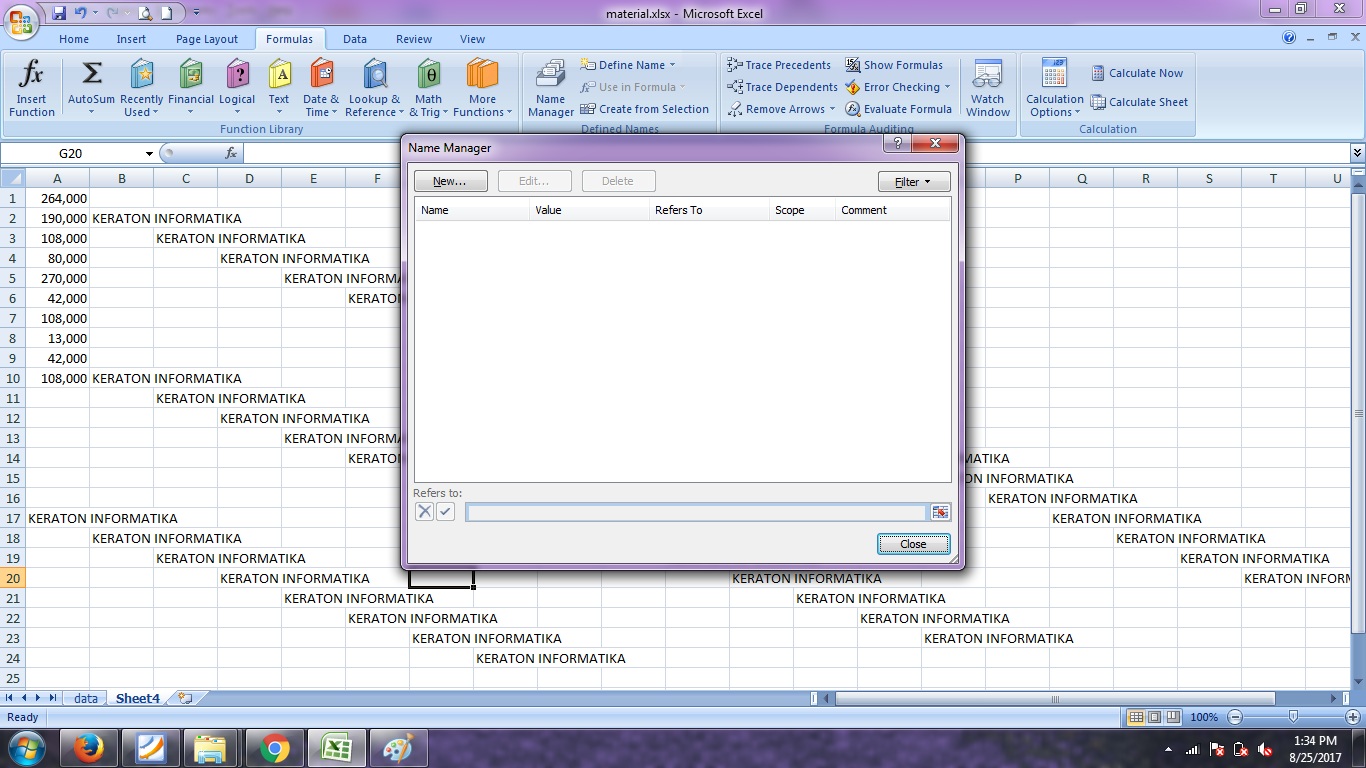
Task: Click New button in Name Manager
Action: (x=450, y=181)
